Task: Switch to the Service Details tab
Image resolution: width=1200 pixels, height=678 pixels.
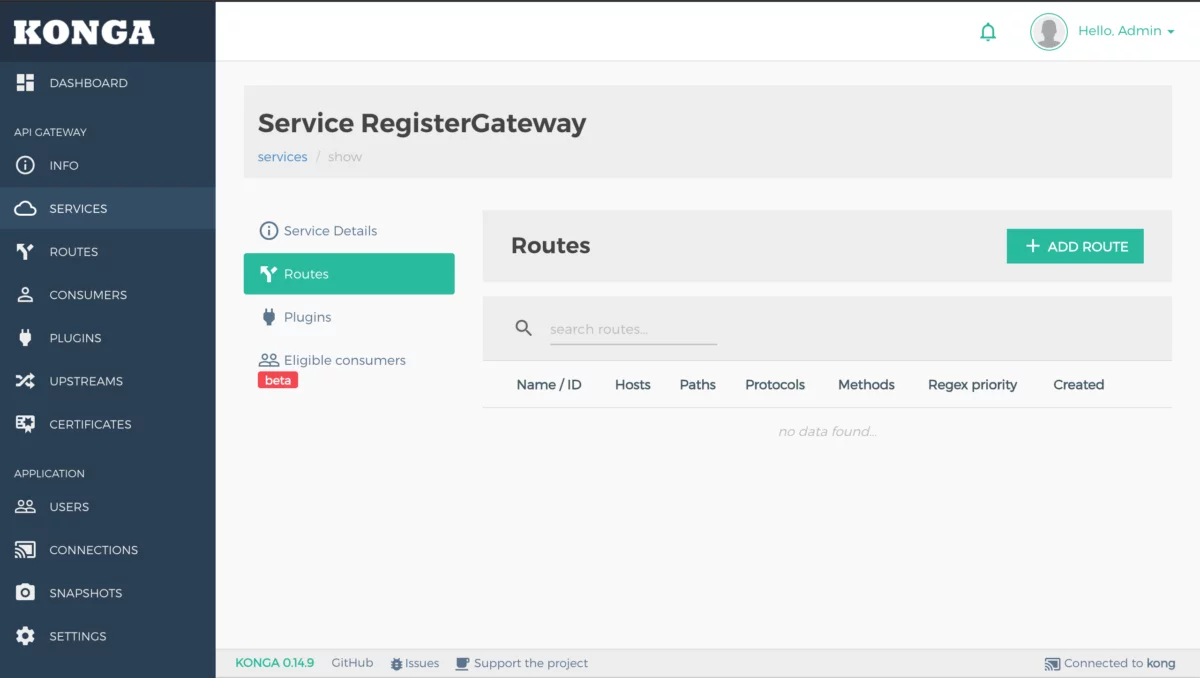Action: point(330,231)
